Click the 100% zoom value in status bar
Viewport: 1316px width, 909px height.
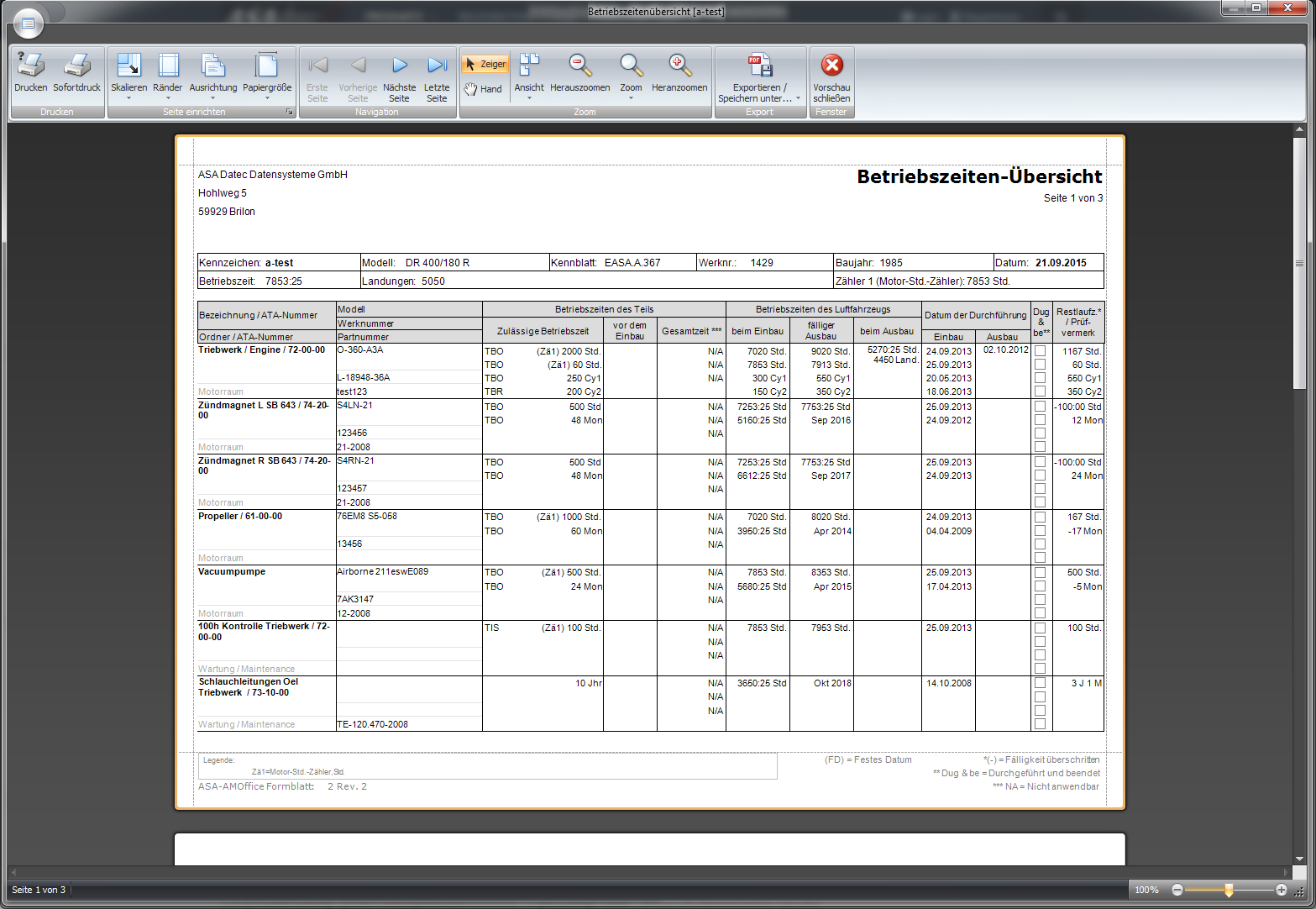click(x=1146, y=890)
